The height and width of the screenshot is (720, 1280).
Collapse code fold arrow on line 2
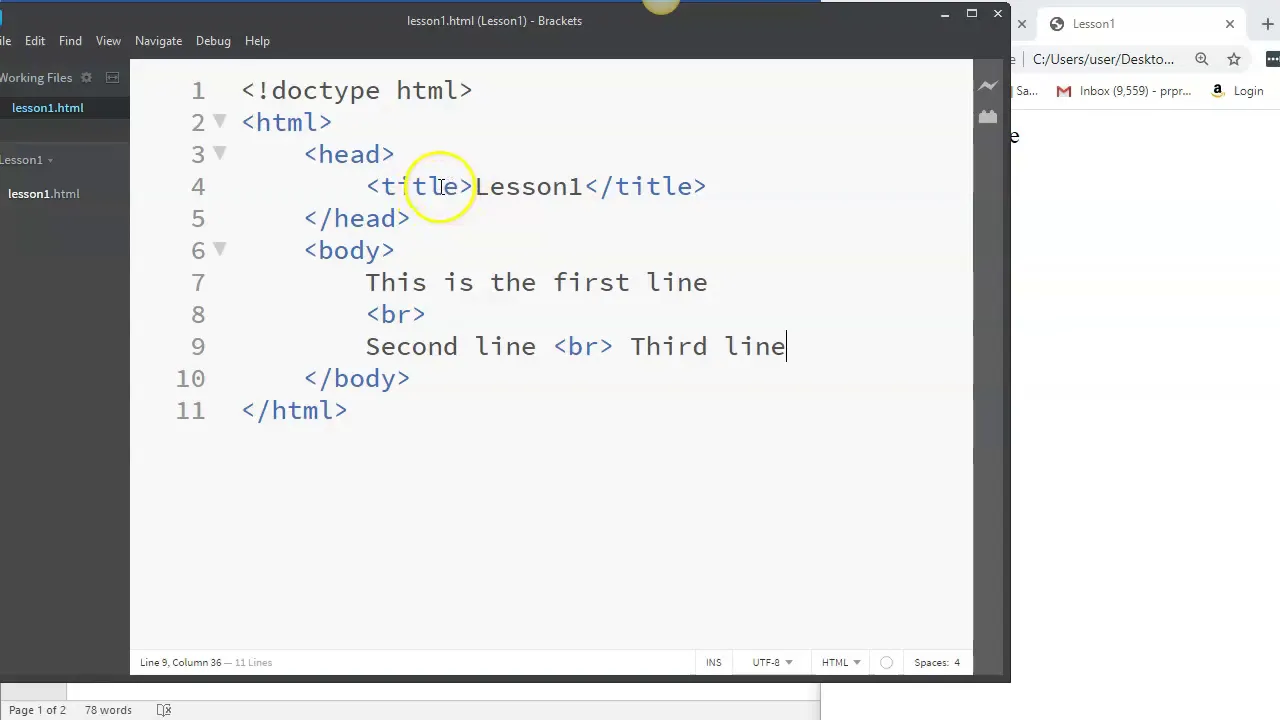220,121
